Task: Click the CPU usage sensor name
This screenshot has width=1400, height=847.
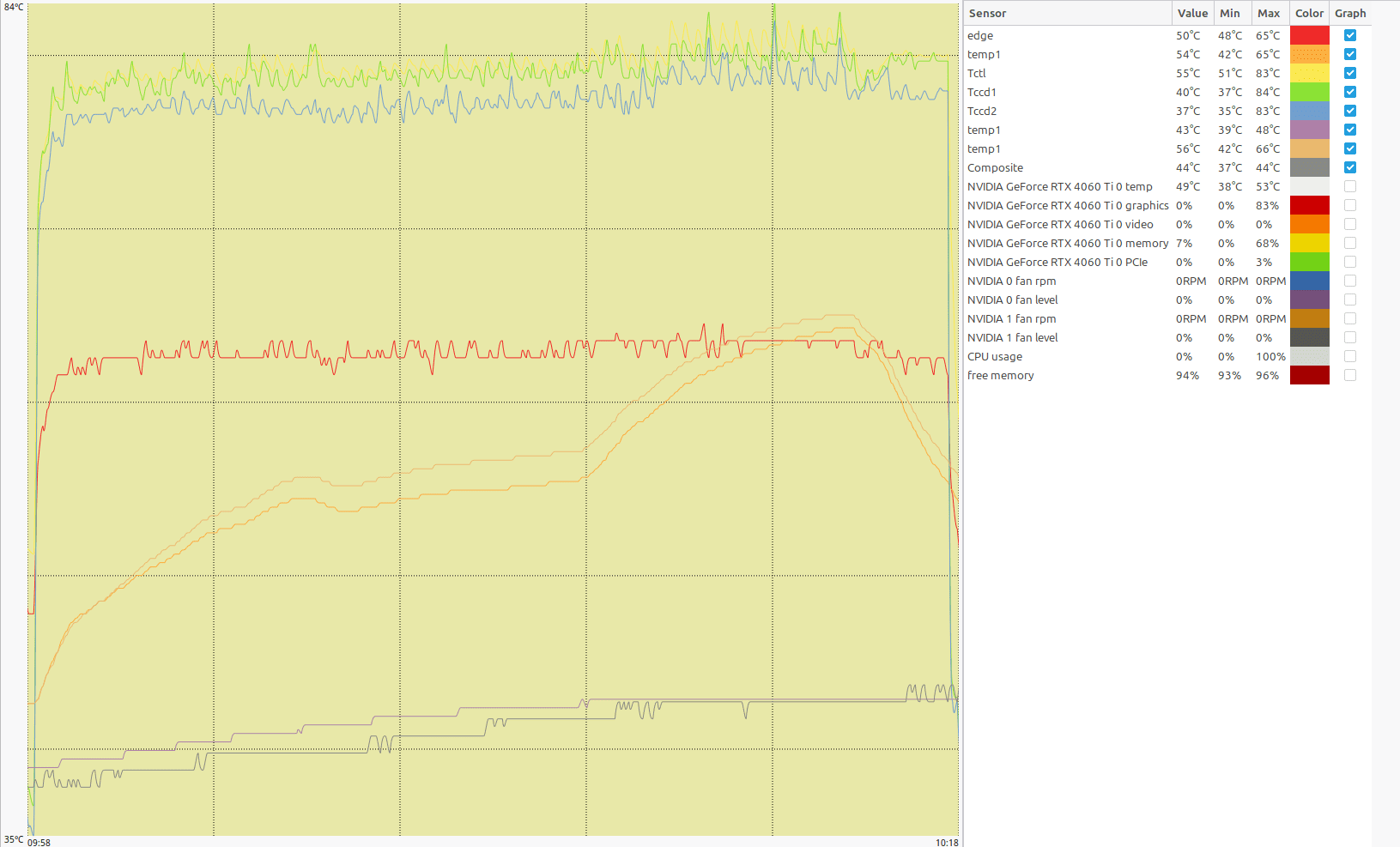Action: tap(995, 356)
